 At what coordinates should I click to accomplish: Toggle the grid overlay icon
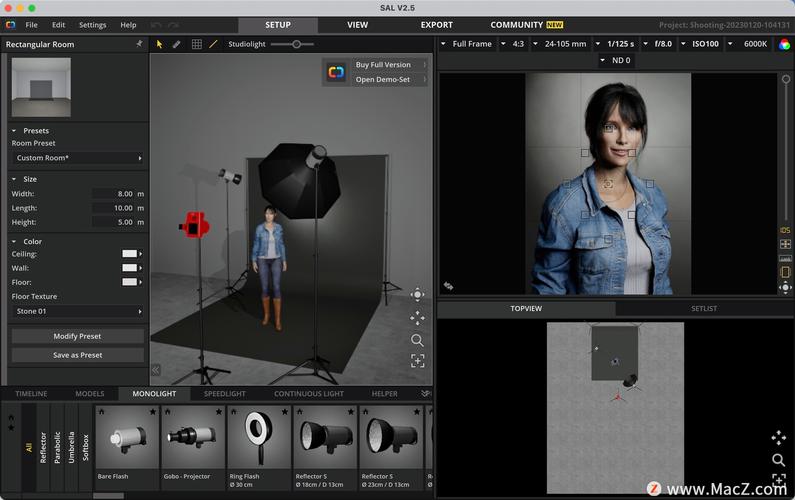[196, 44]
